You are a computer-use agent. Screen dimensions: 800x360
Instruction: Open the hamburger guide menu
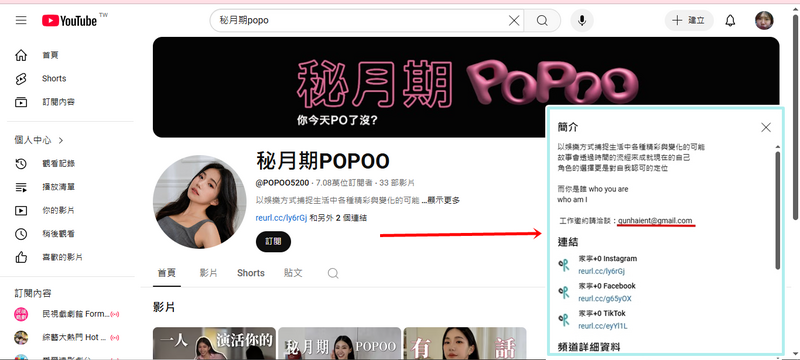(21, 20)
